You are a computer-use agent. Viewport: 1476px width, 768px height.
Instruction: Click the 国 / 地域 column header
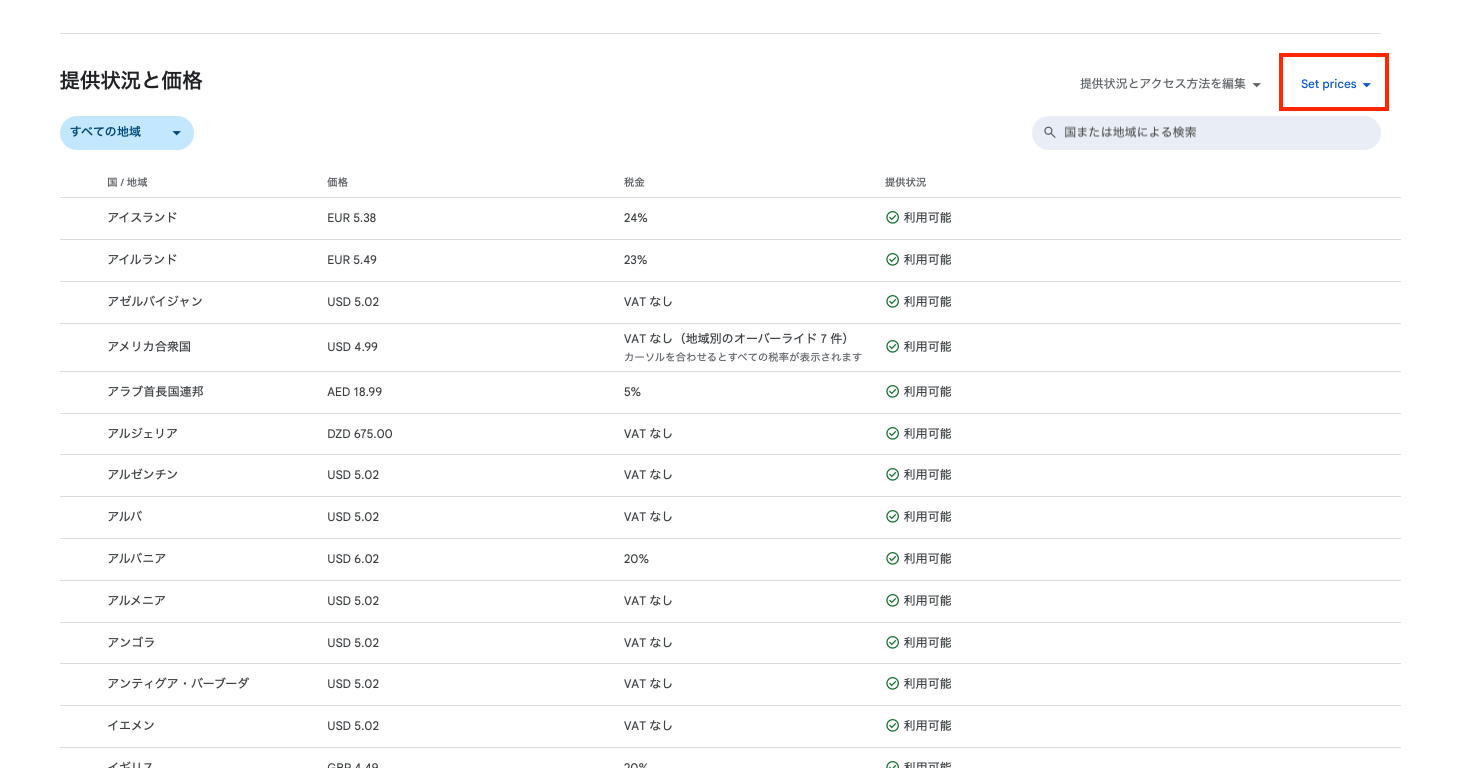(x=127, y=183)
